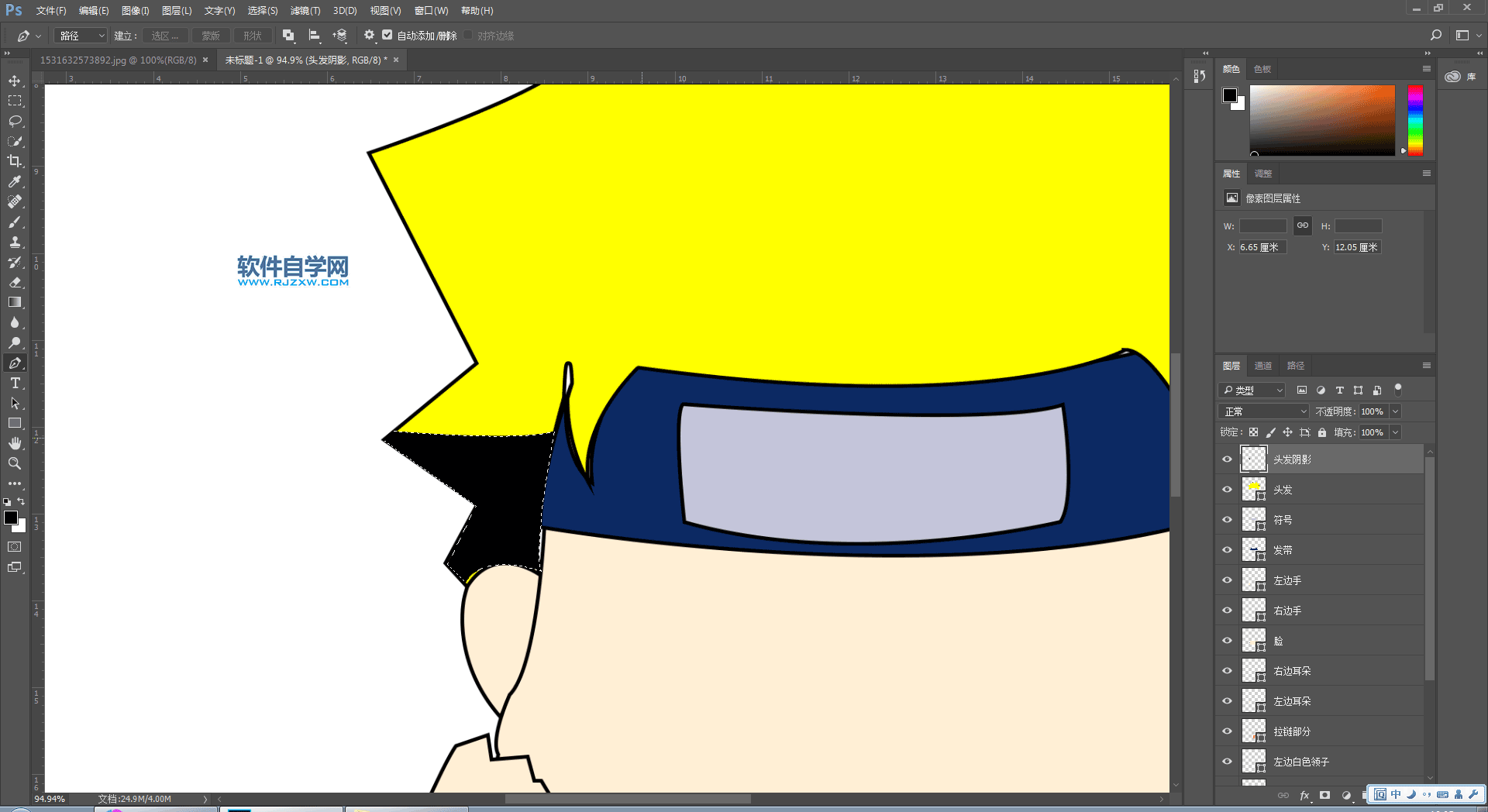Open the 正常 blend mode dropdown

coord(1264,411)
